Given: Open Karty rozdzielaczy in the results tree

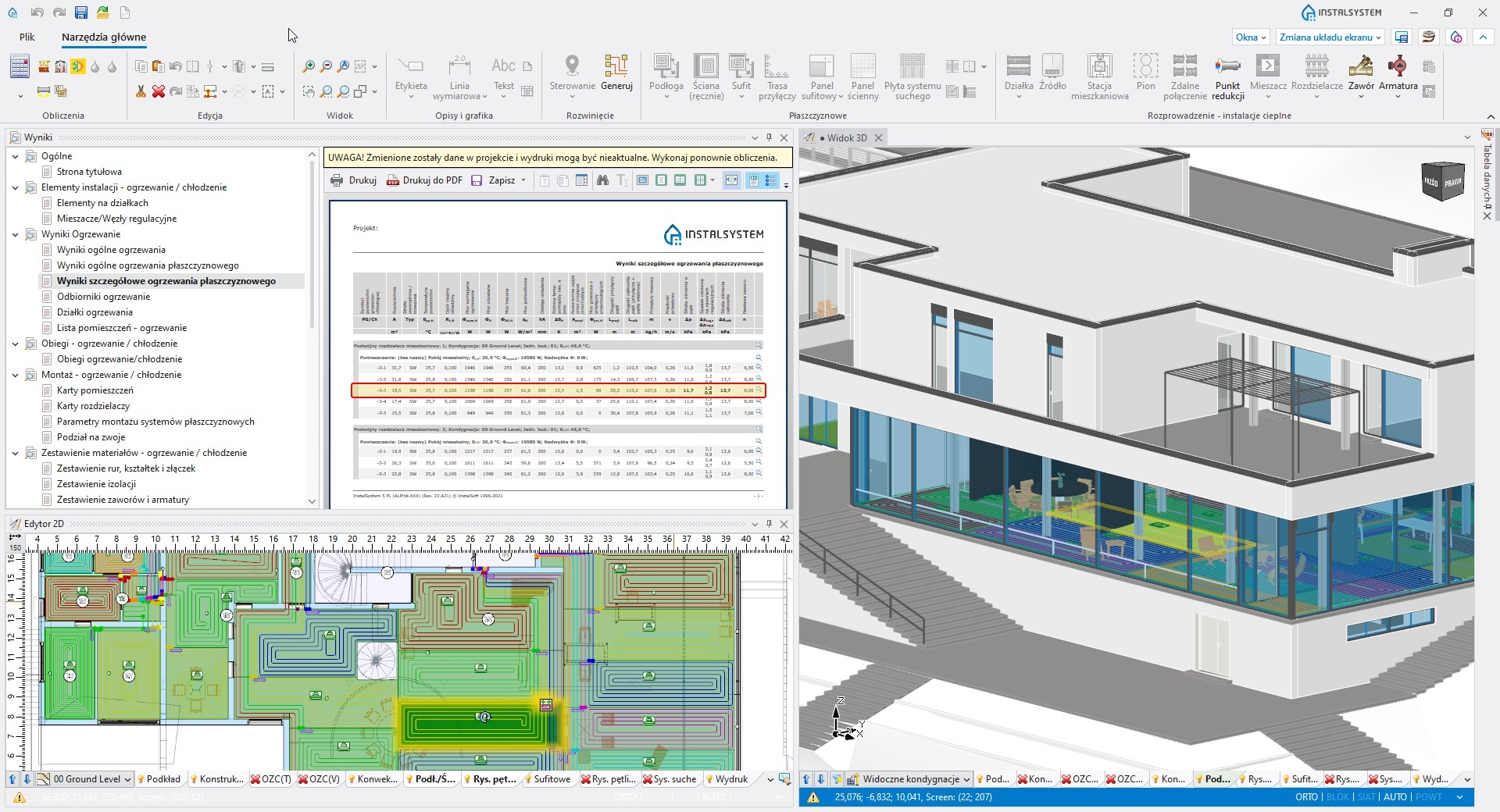Looking at the screenshot, I should click(93, 406).
